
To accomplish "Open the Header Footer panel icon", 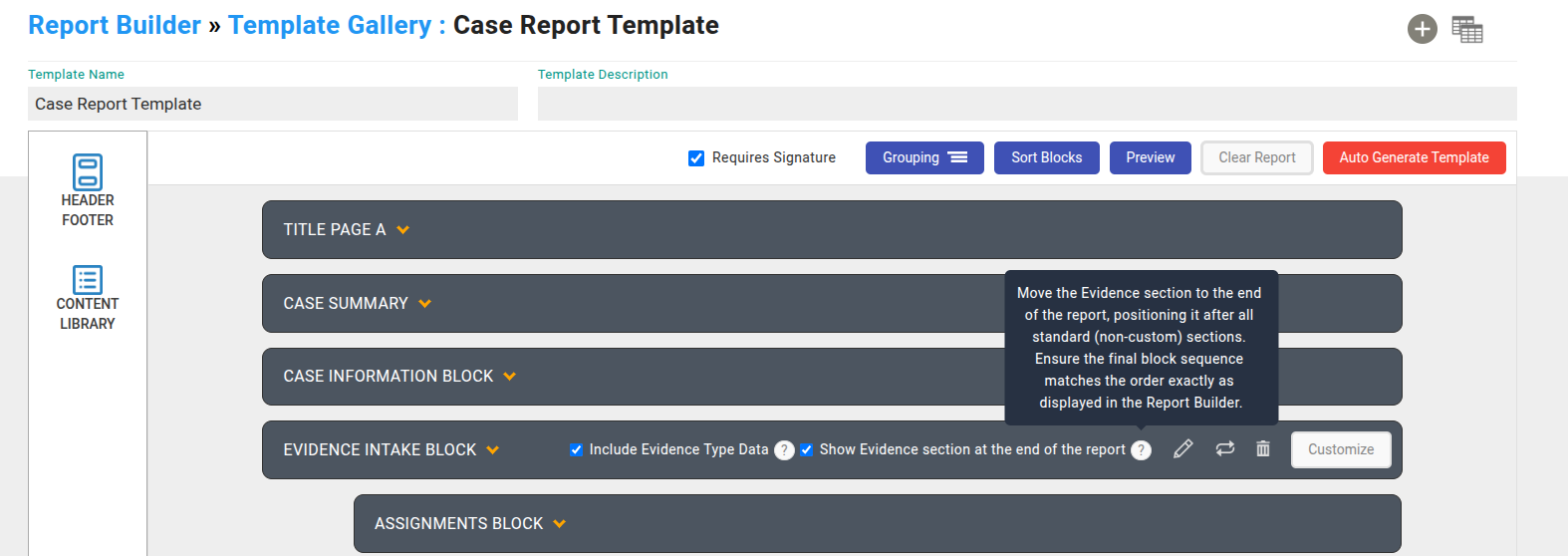I will click(88, 171).
